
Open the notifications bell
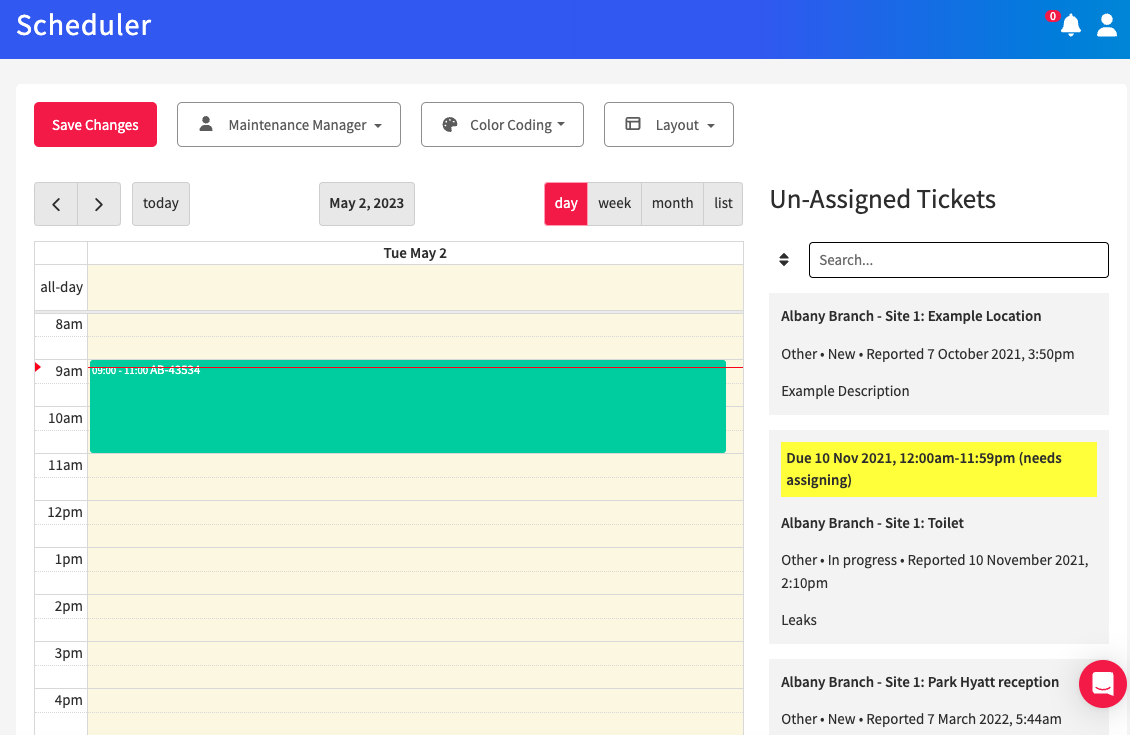point(1070,26)
